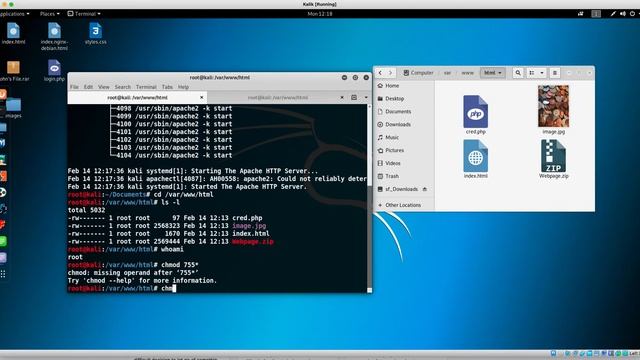Open the show applications grid in dock
The height and width of the screenshot is (360, 640).
click(3, 274)
